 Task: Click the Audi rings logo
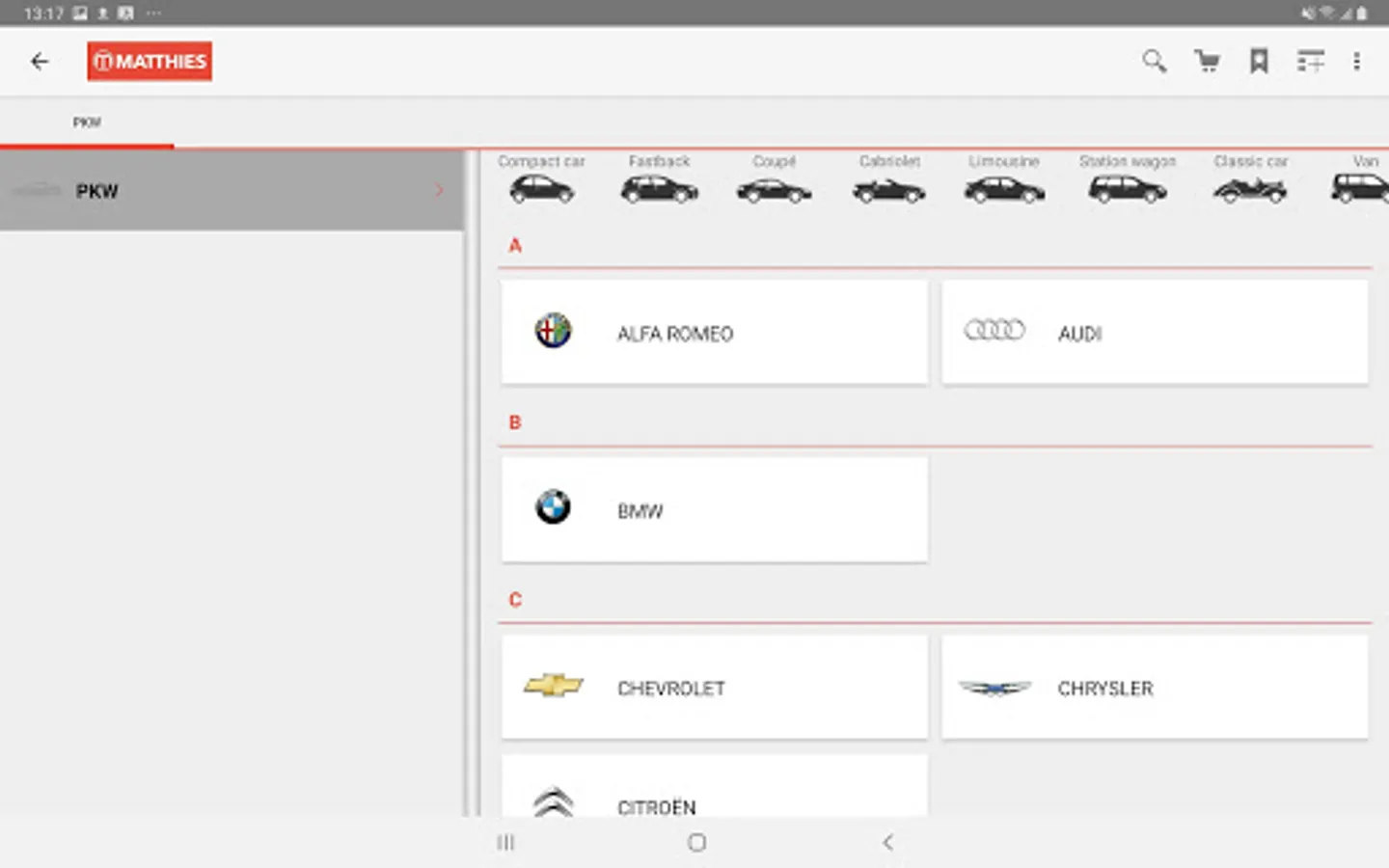click(x=994, y=331)
